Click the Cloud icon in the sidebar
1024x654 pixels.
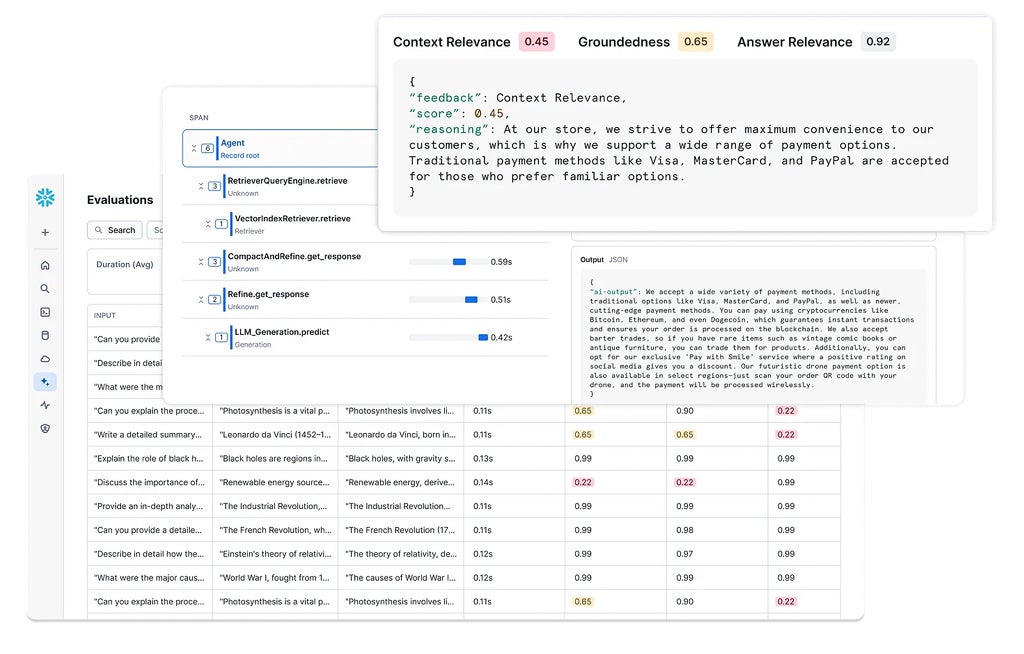pos(44,358)
